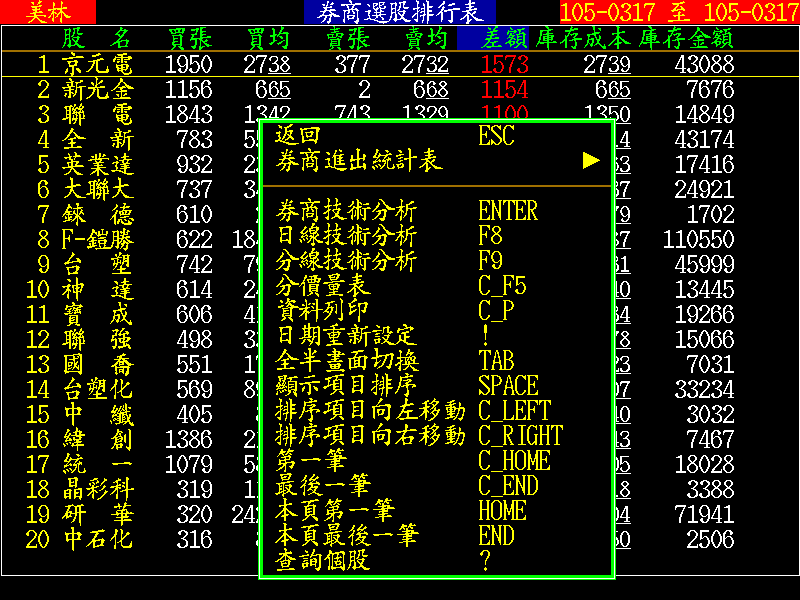Click 排序項目向左移動 entry

coord(370,411)
